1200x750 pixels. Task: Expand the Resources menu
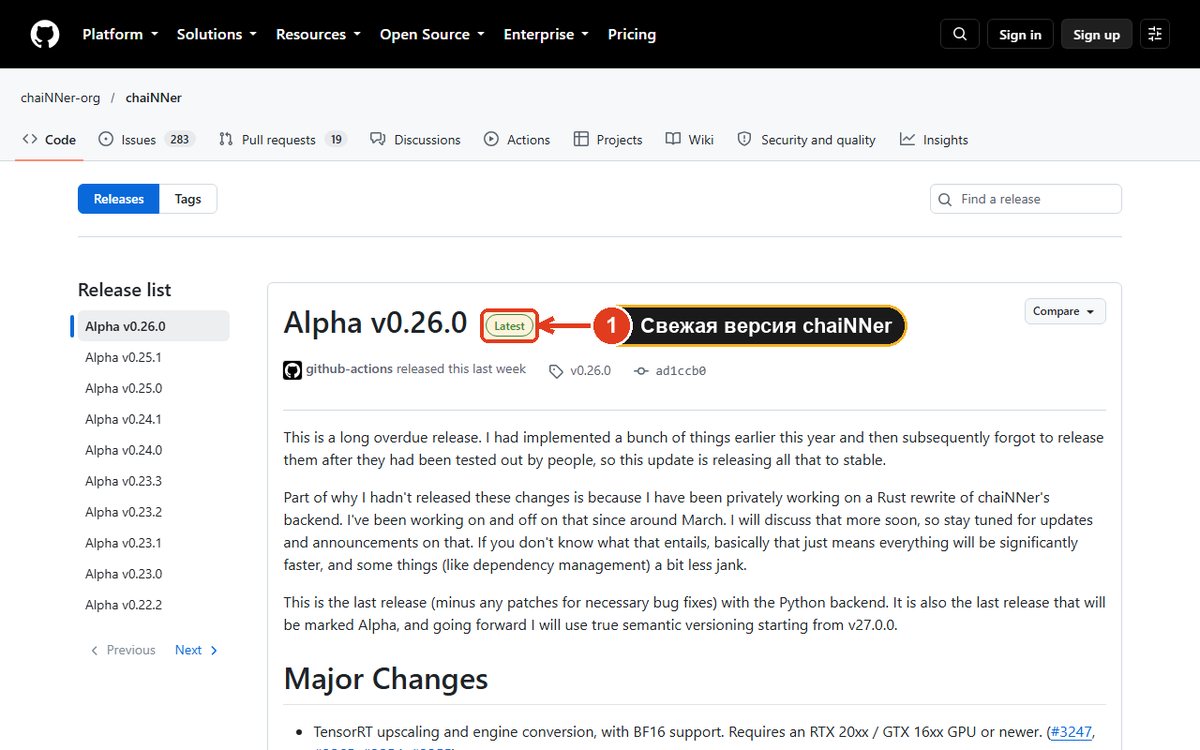(x=318, y=34)
